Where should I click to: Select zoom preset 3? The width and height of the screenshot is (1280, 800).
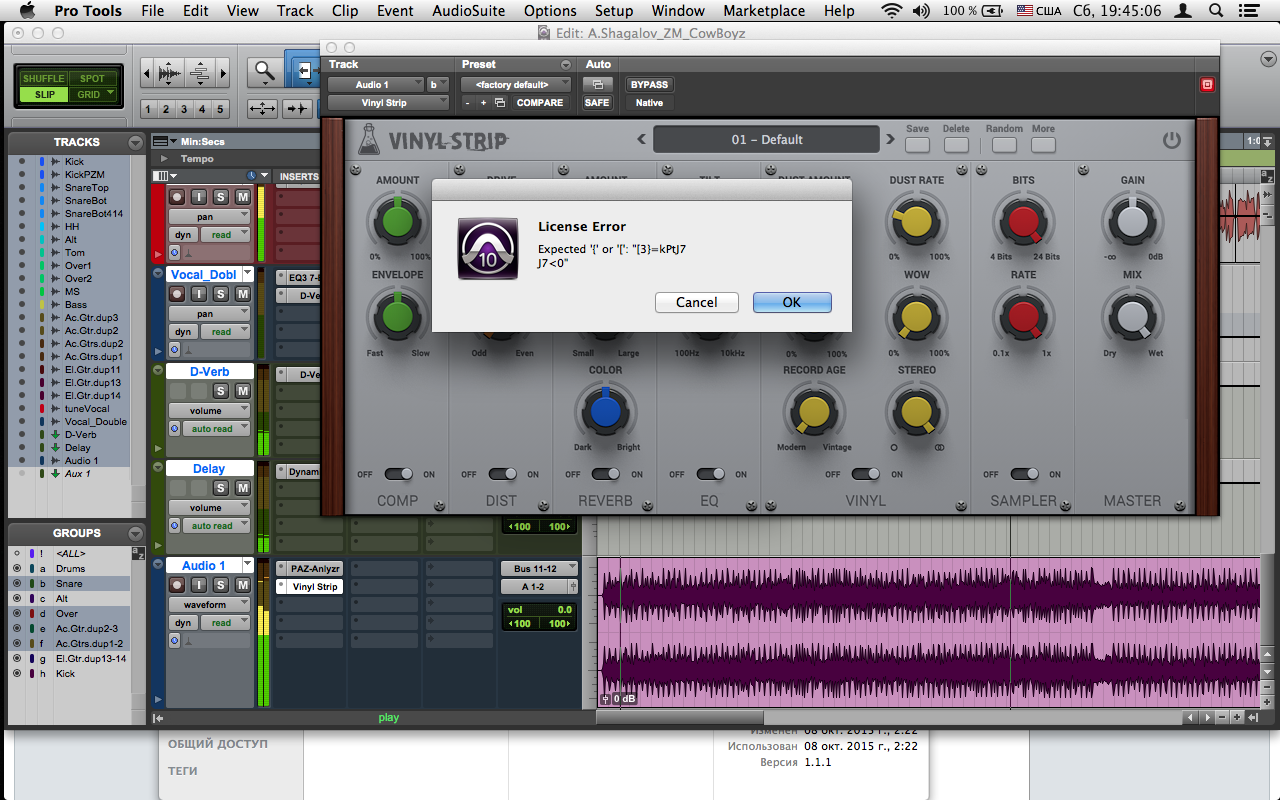click(x=184, y=109)
